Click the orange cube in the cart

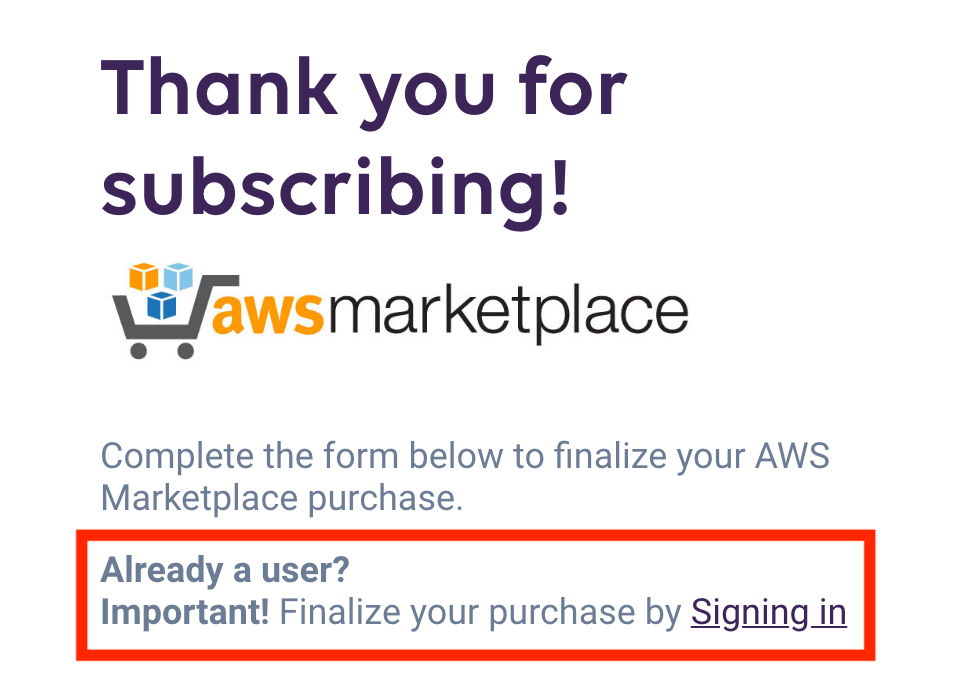pos(144,277)
